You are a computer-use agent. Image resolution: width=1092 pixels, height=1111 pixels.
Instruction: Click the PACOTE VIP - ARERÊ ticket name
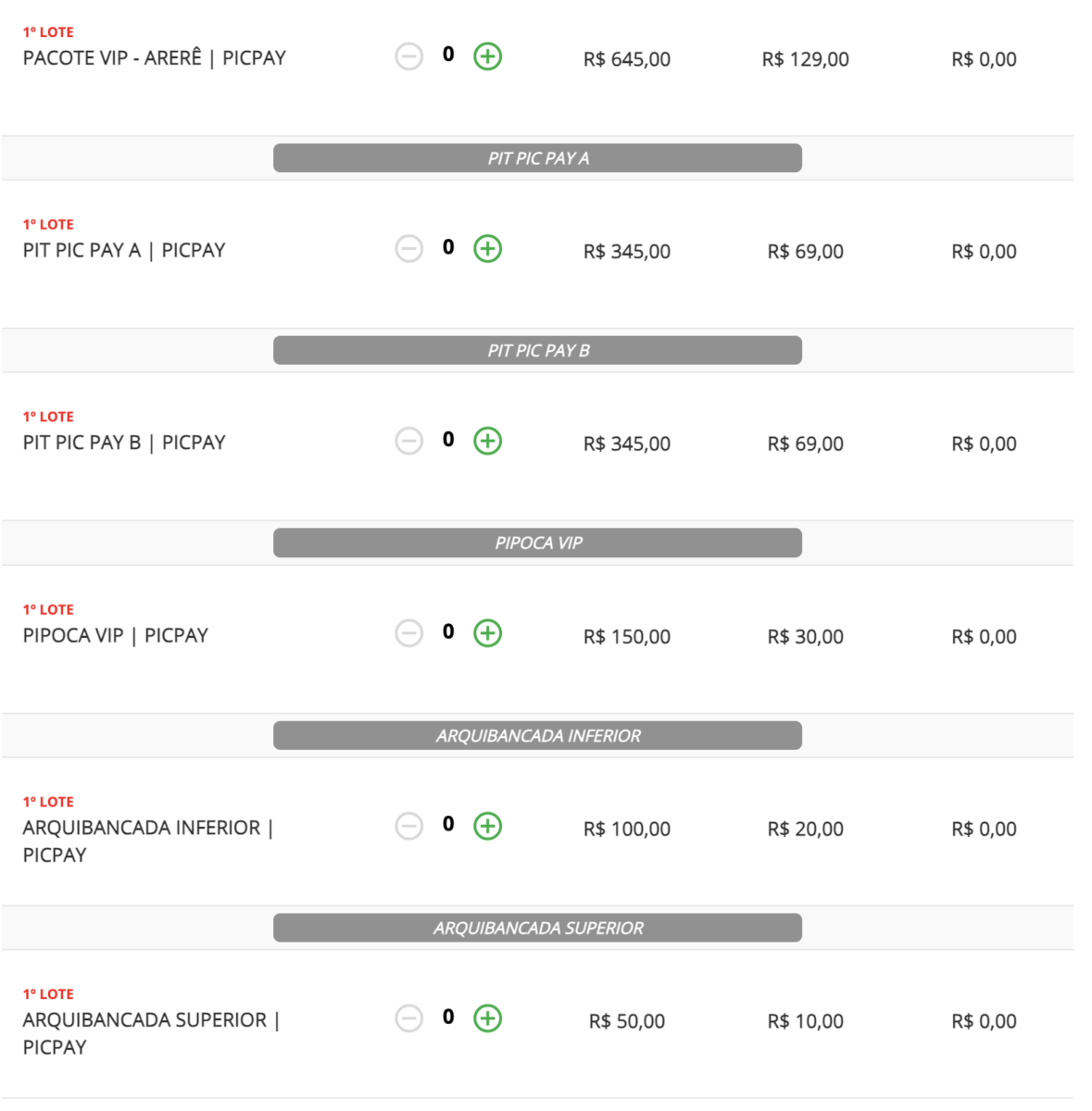click(x=154, y=58)
